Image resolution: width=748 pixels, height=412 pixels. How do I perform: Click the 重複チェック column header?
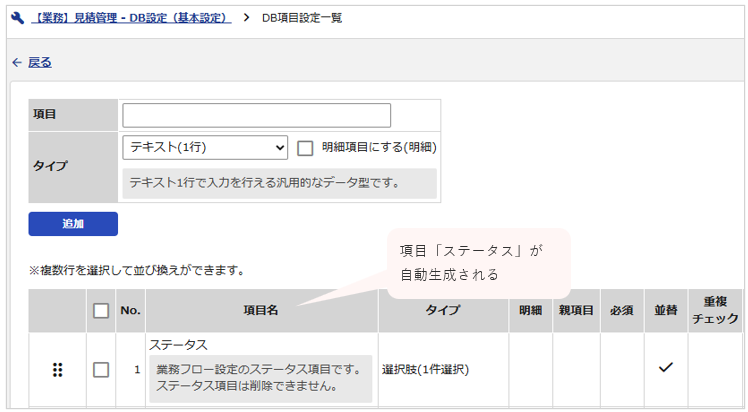tap(715, 310)
